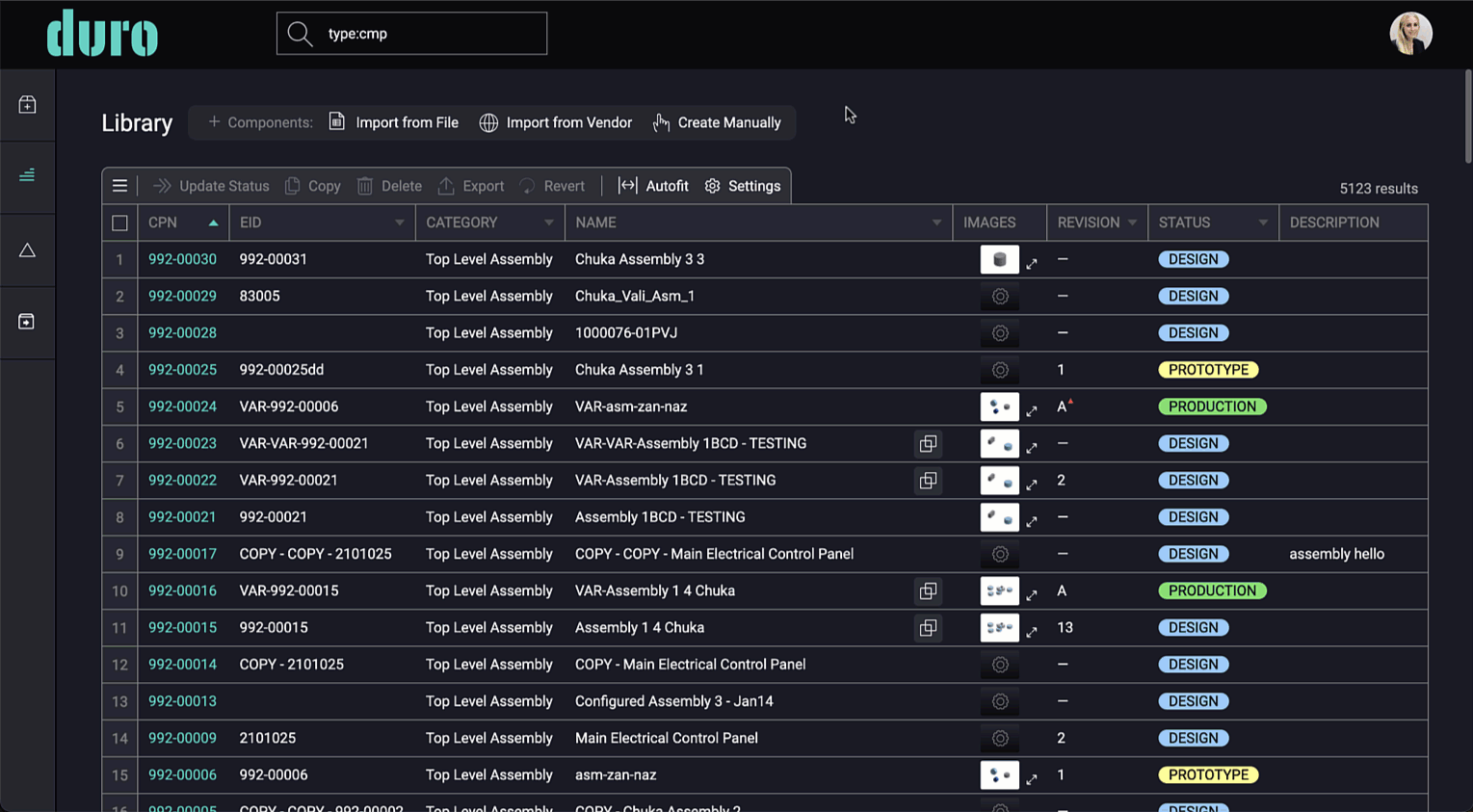Image resolution: width=1473 pixels, height=812 pixels.
Task: Open the triangle alerts icon in sidebar
Action: coord(27,250)
